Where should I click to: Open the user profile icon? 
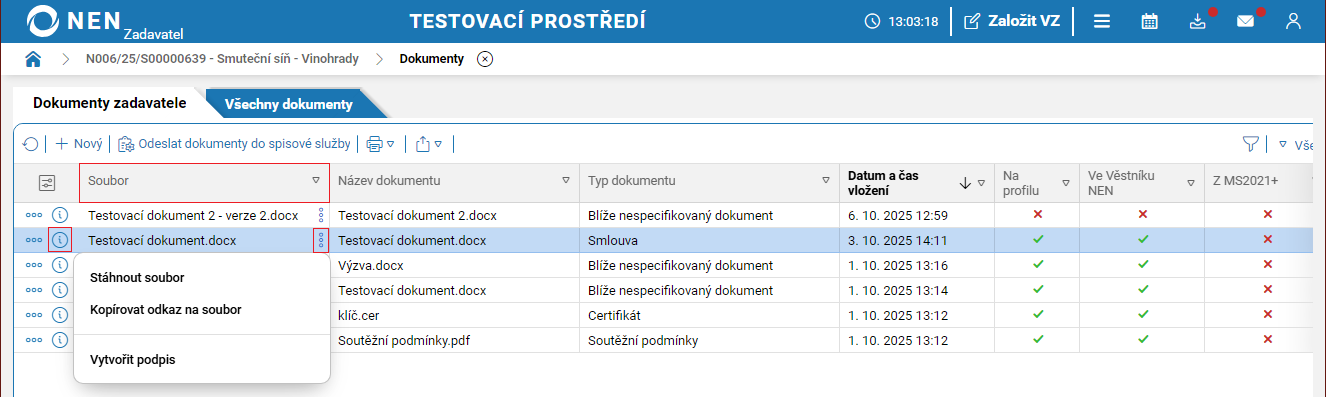pos(1293,21)
